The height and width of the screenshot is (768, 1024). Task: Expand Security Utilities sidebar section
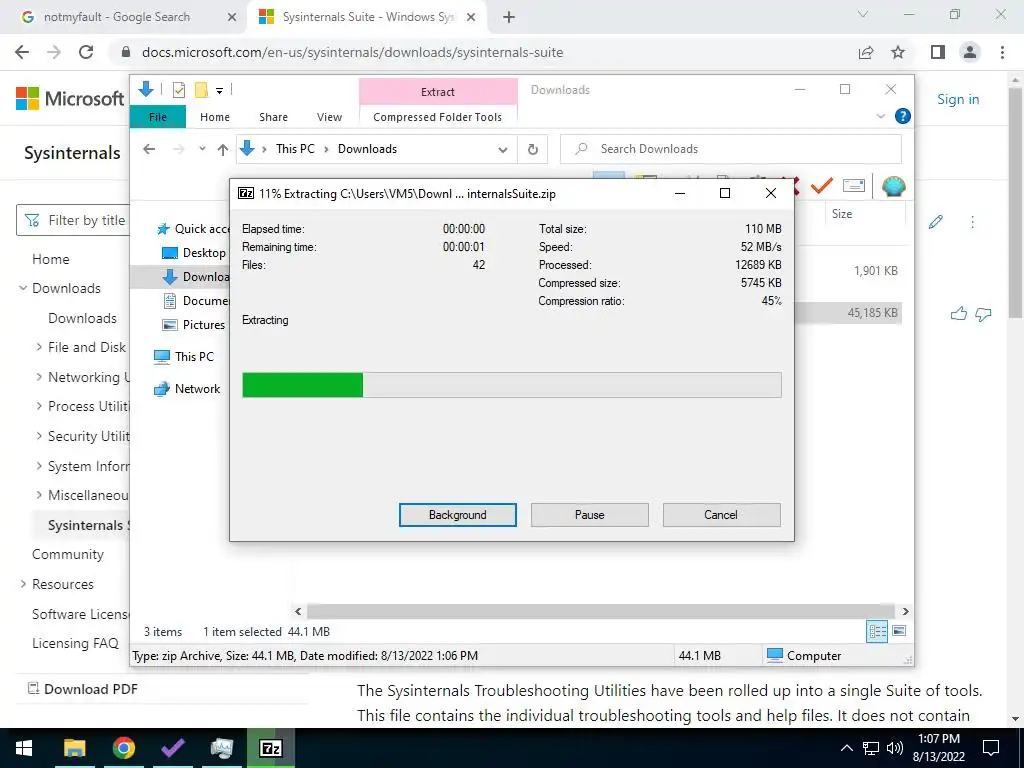39,436
